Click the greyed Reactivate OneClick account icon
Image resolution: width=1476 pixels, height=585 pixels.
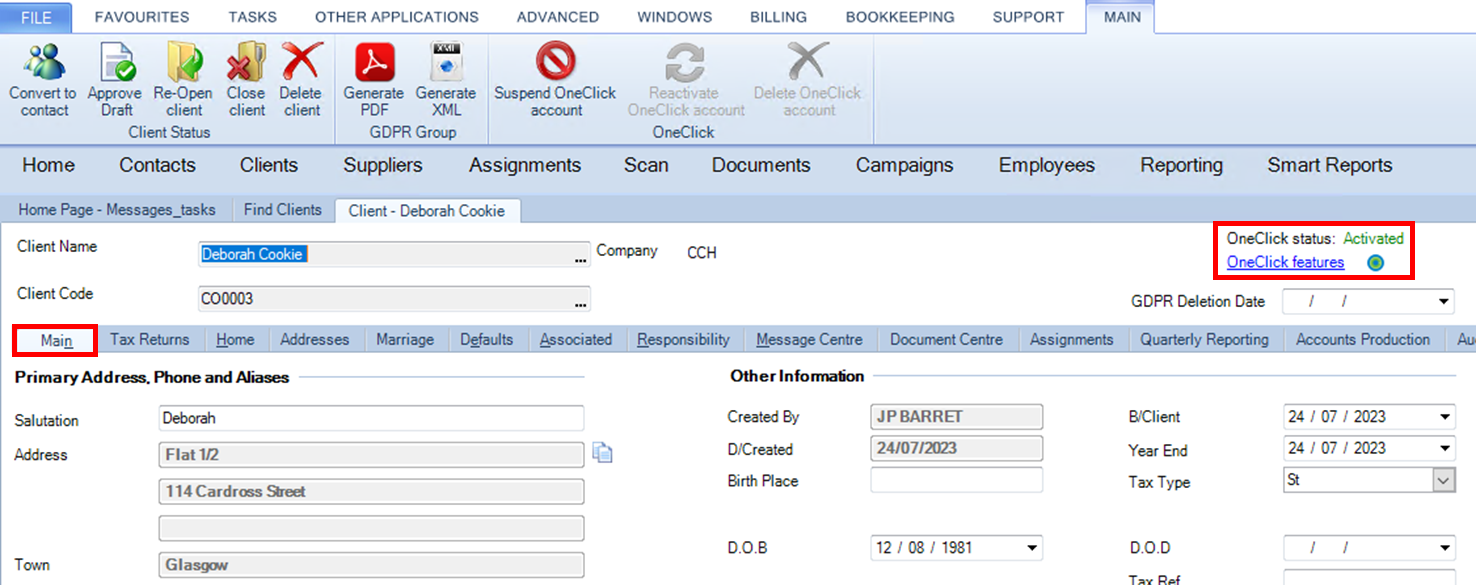pyautogui.click(x=685, y=62)
